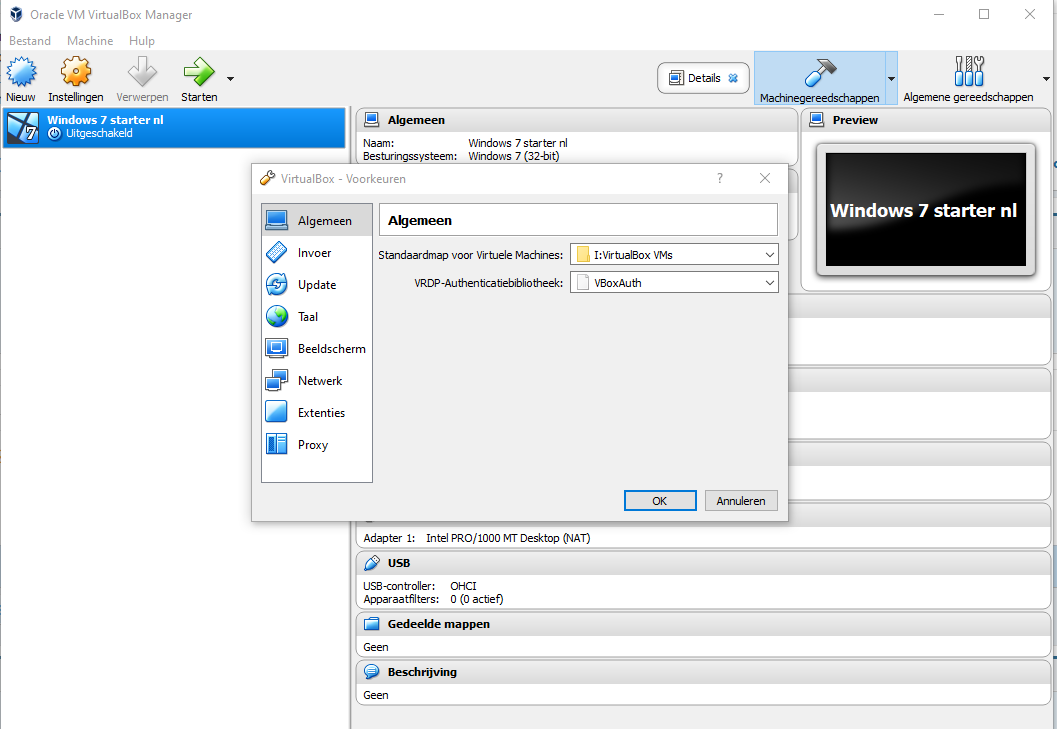
Task: Click the Nieuw toolbar icon
Action: point(21,71)
